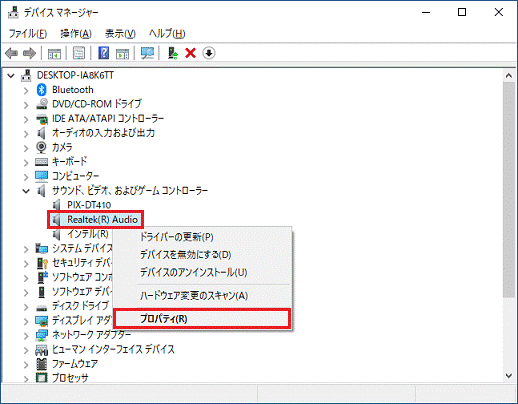Viewport: 518px width, 404px height.
Task: Open the ヘルプ(H) menu
Action: pyautogui.click(x=167, y=34)
